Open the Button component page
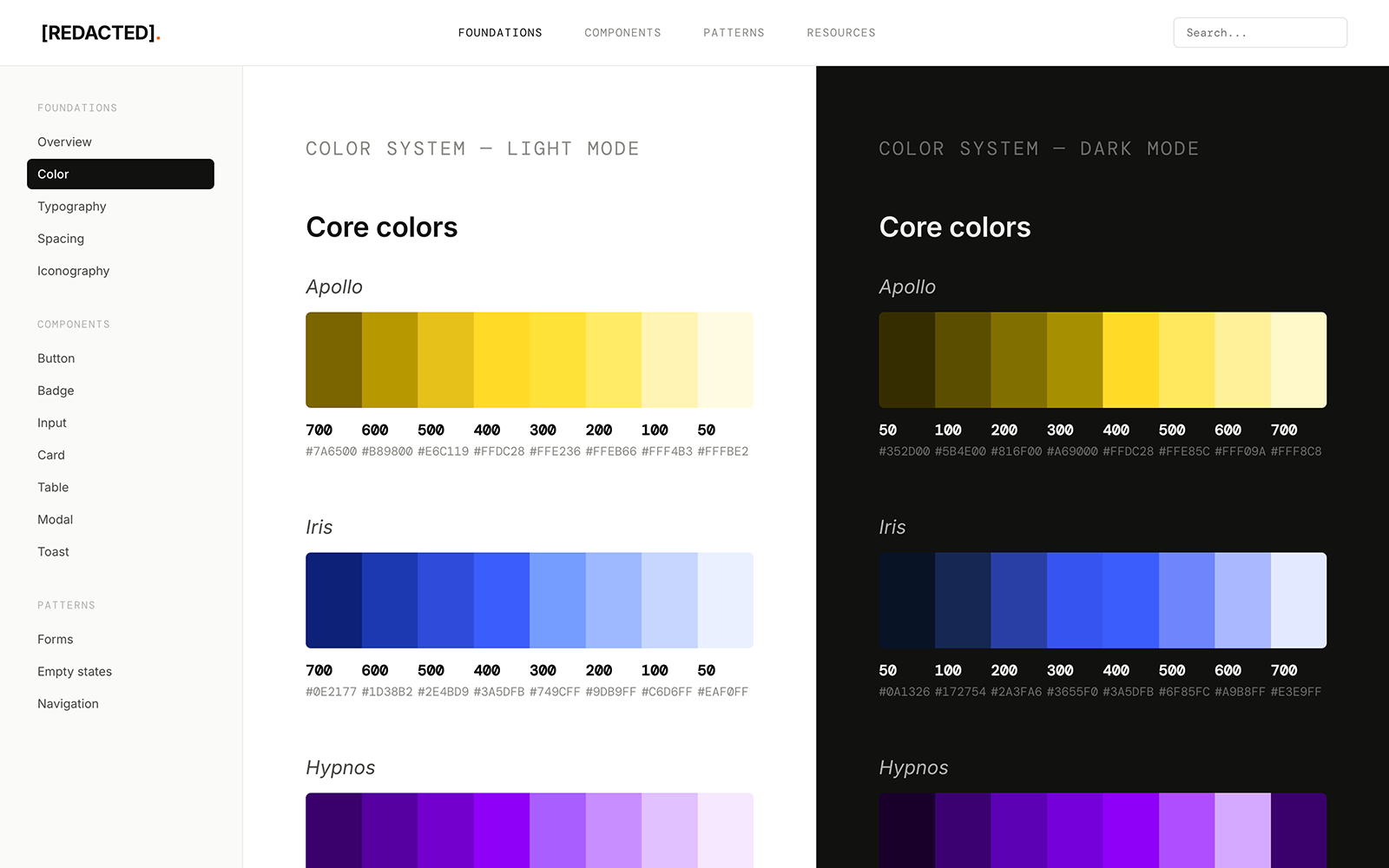The height and width of the screenshot is (868, 1389). [x=121, y=358]
